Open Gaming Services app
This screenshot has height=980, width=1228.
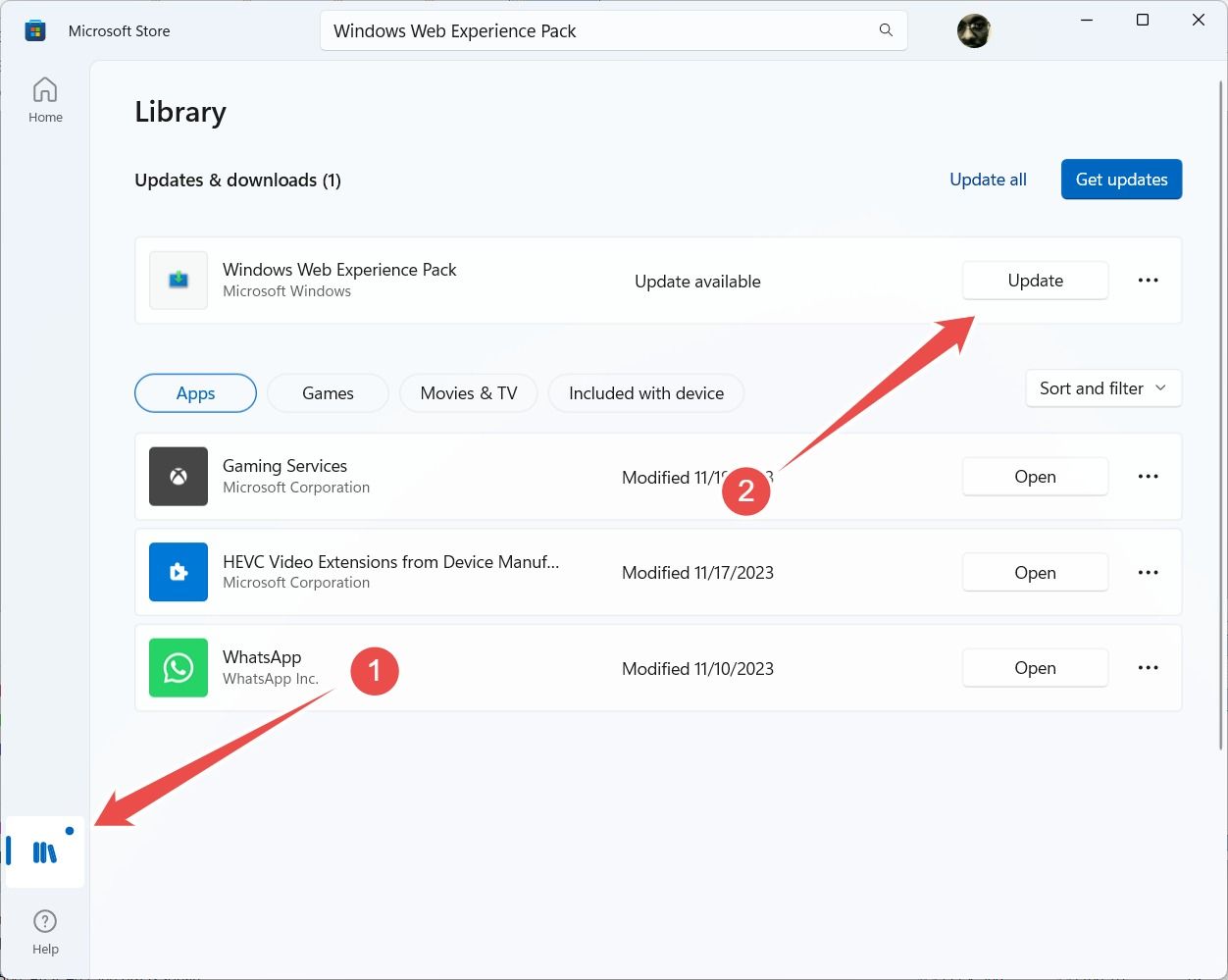pyautogui.click(x=1036, y=477)
